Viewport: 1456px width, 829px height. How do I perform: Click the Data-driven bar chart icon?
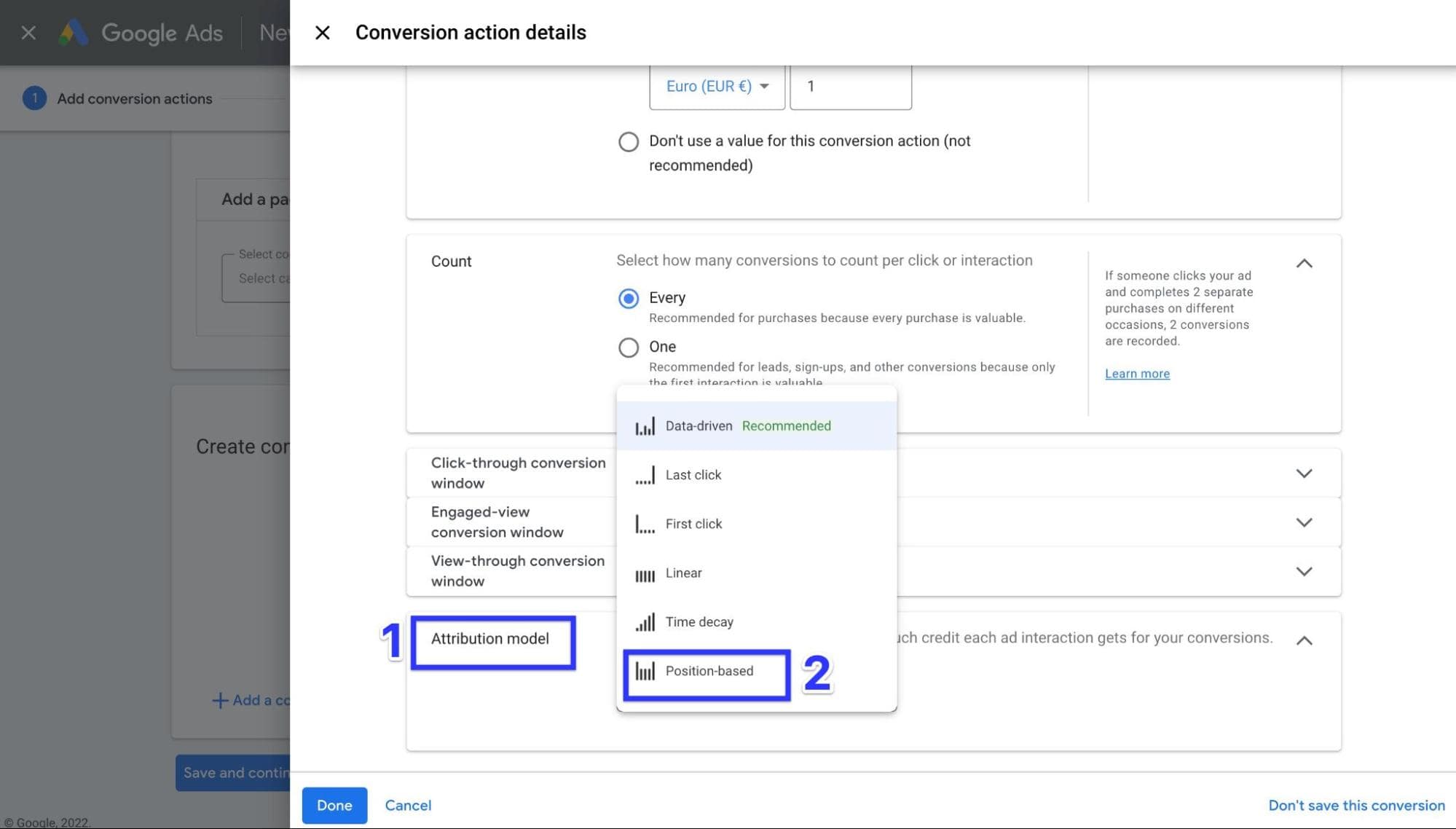point(645,427)
